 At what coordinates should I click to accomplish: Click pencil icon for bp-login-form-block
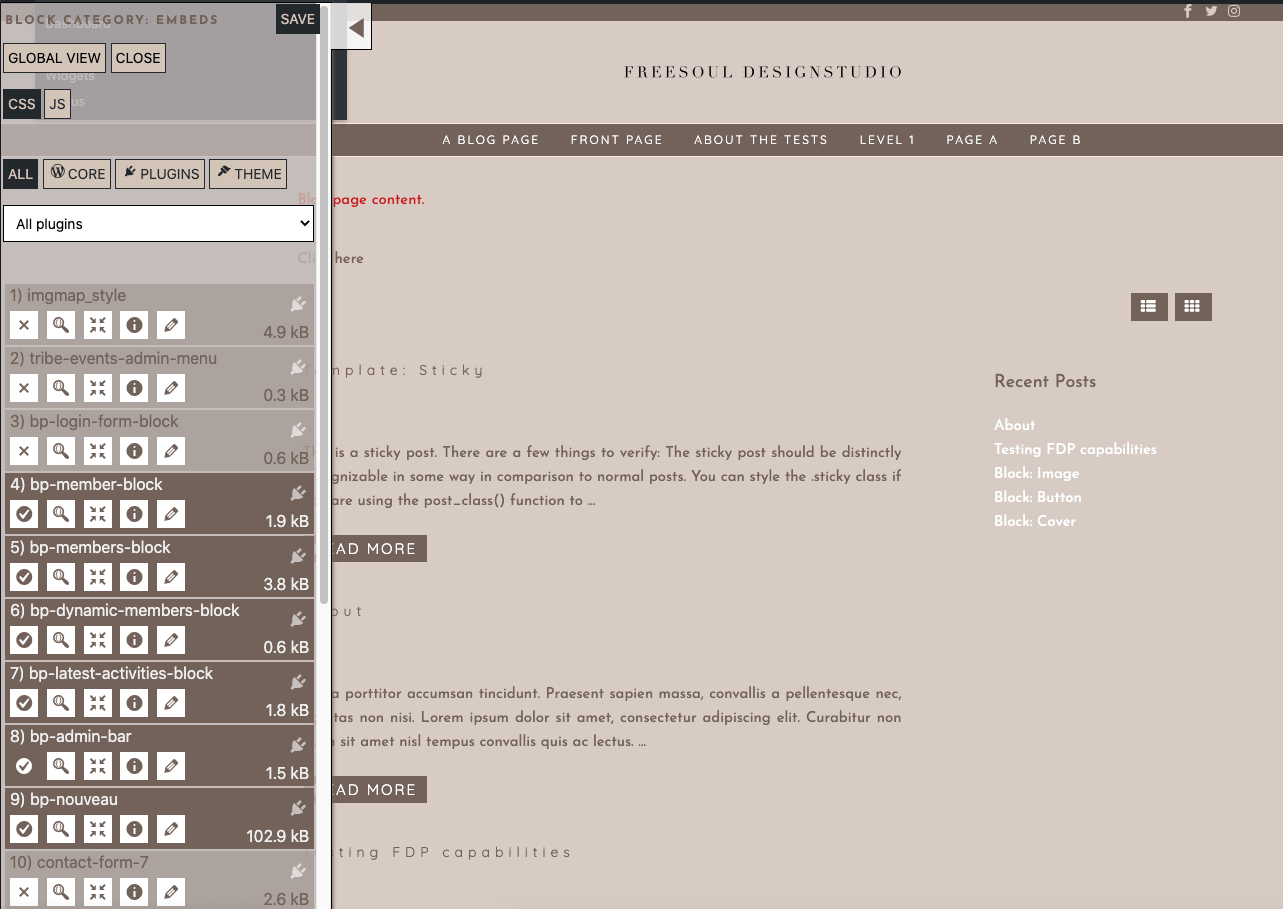pyautogui.click(x=171, y=451)
